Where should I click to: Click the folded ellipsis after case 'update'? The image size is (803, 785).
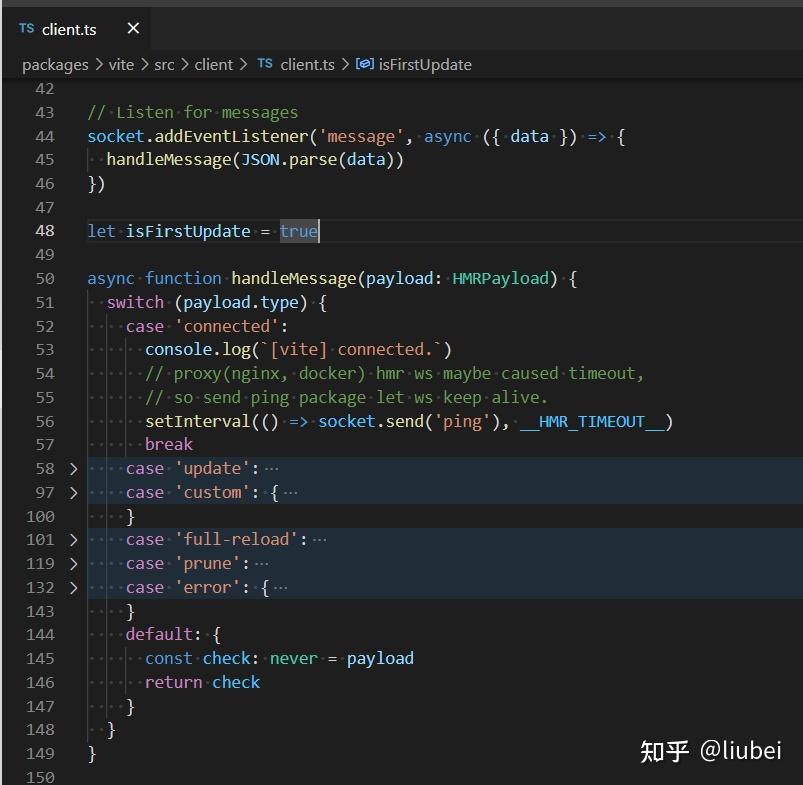[x=272, y=469]
